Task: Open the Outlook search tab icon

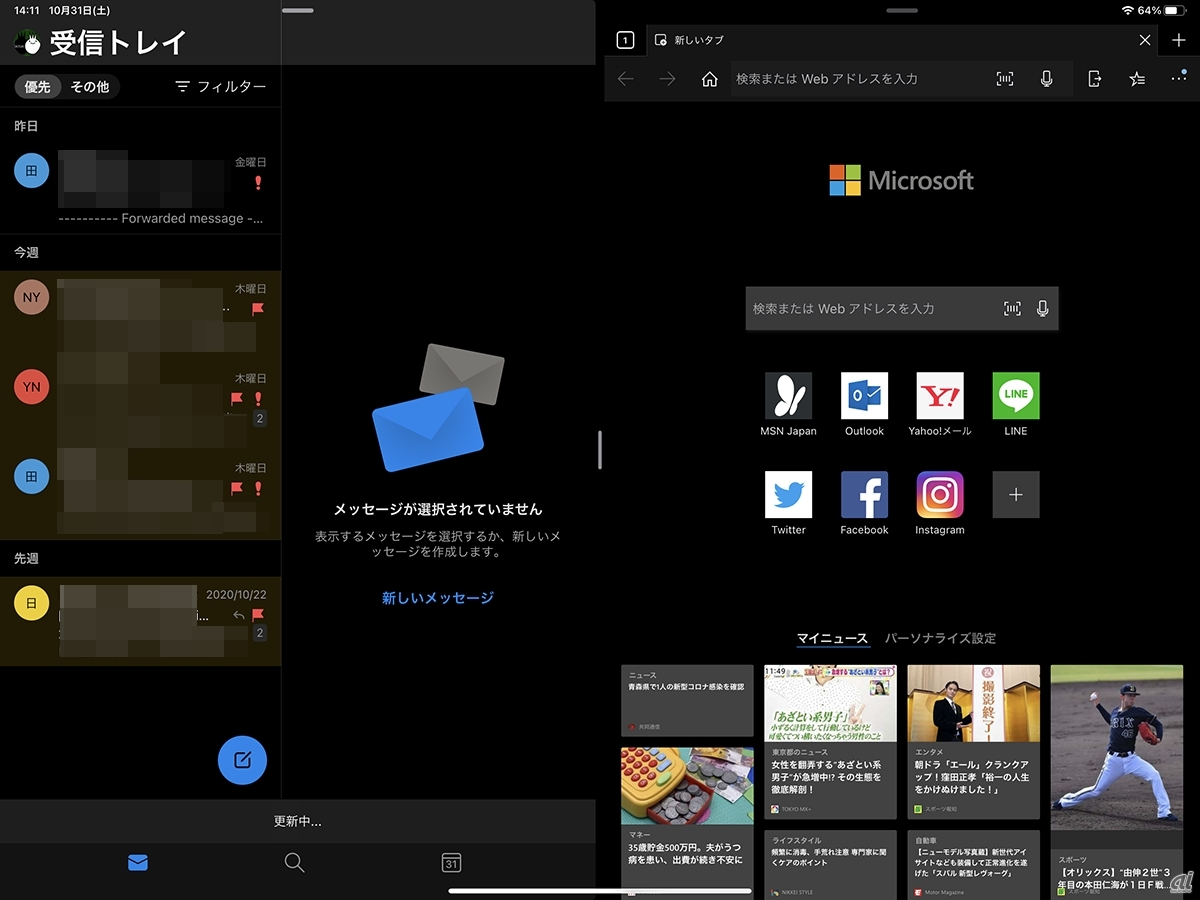Action: coord(294,863)
